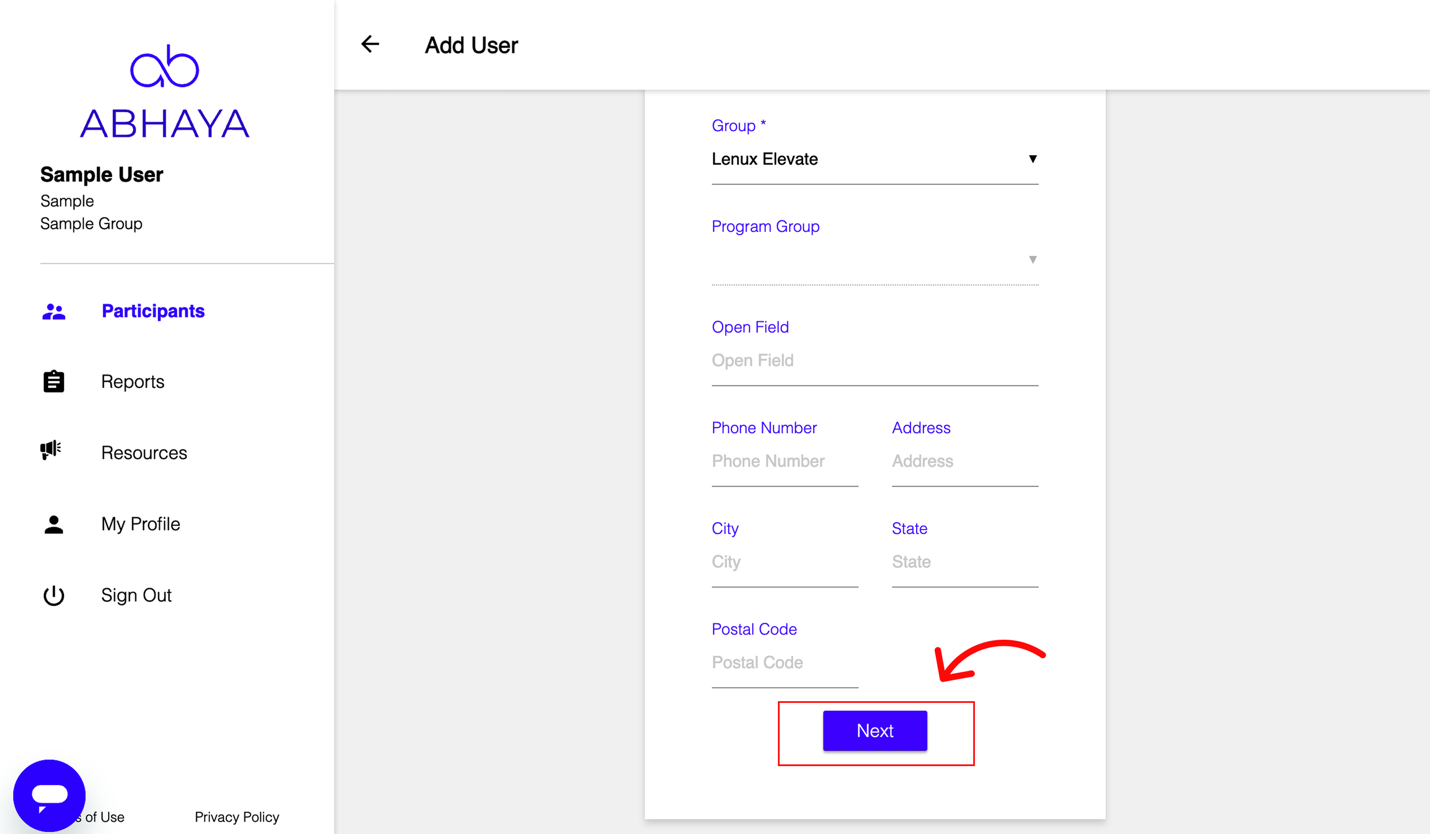Click the Participants people icon
1430x834 pixels.
[x=54, y=312]
